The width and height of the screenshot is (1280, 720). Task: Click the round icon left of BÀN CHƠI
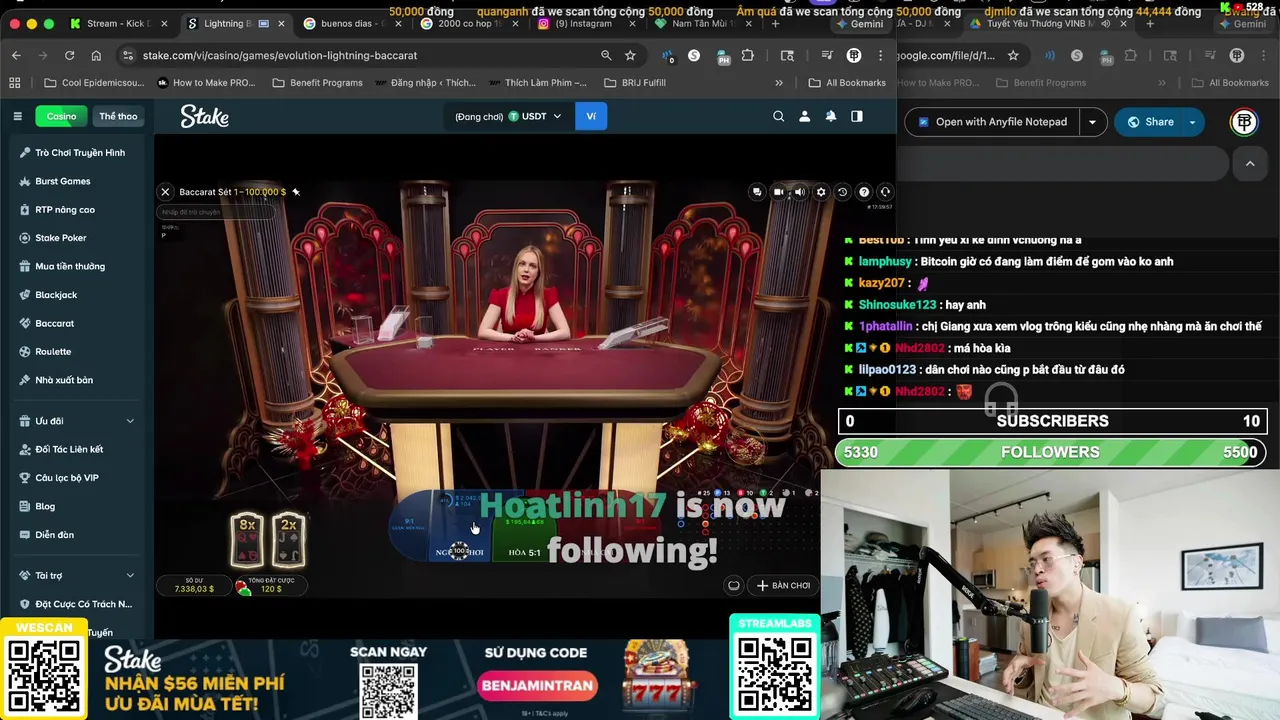[x=734, y=585]
